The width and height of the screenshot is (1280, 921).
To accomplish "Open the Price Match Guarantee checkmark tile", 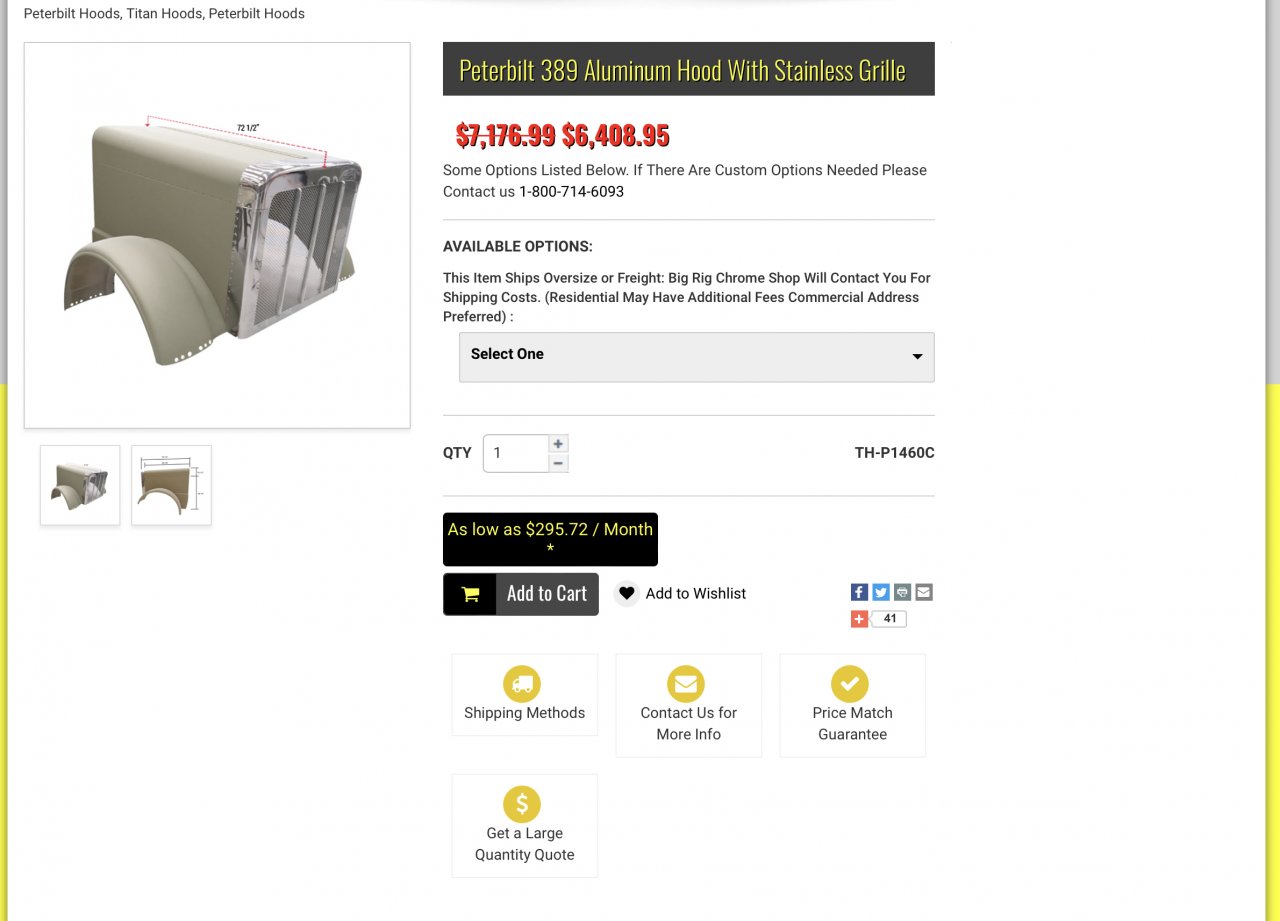I will [852, 705].
